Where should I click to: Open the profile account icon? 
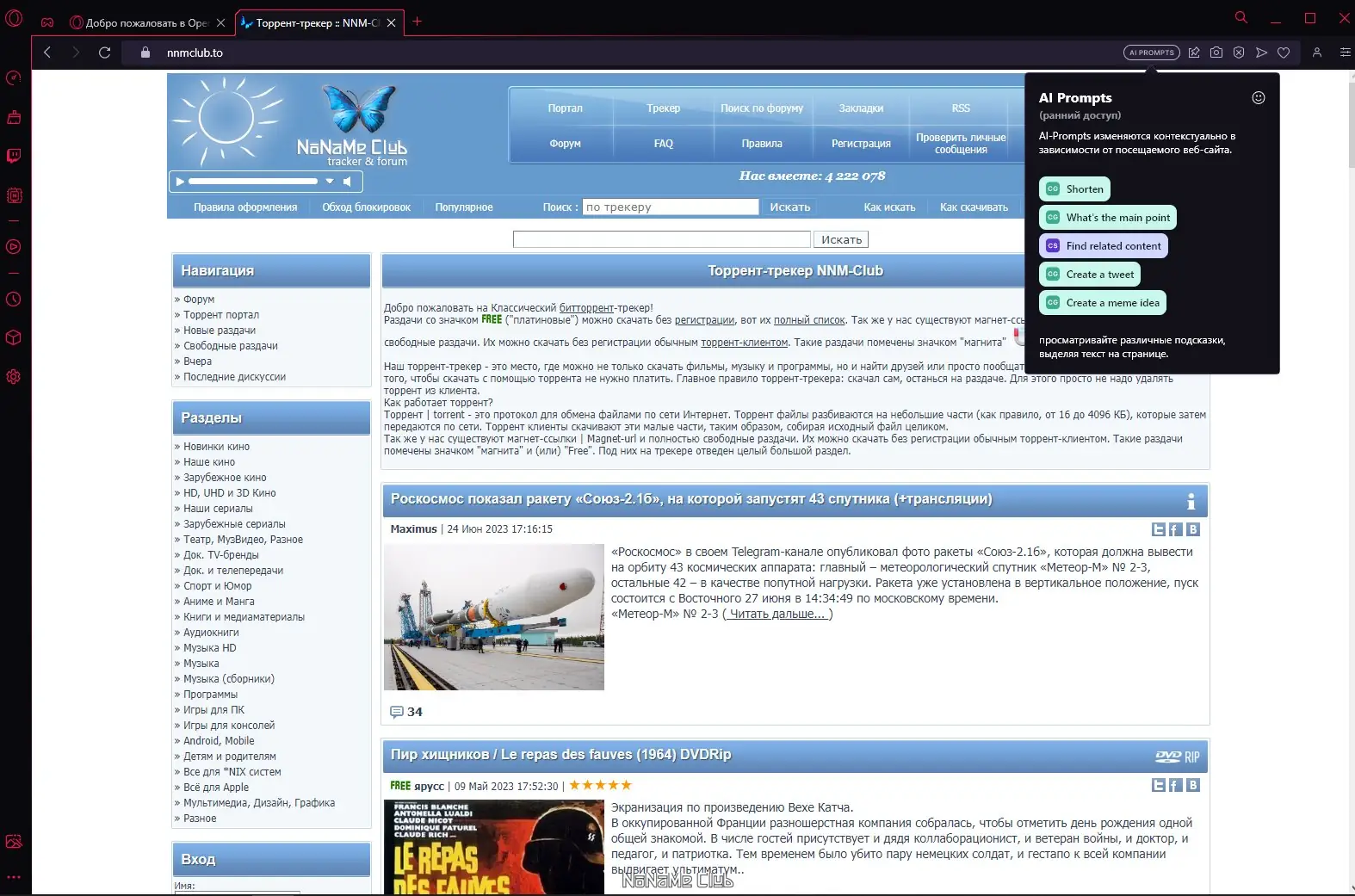click(x=1317, y=53)
